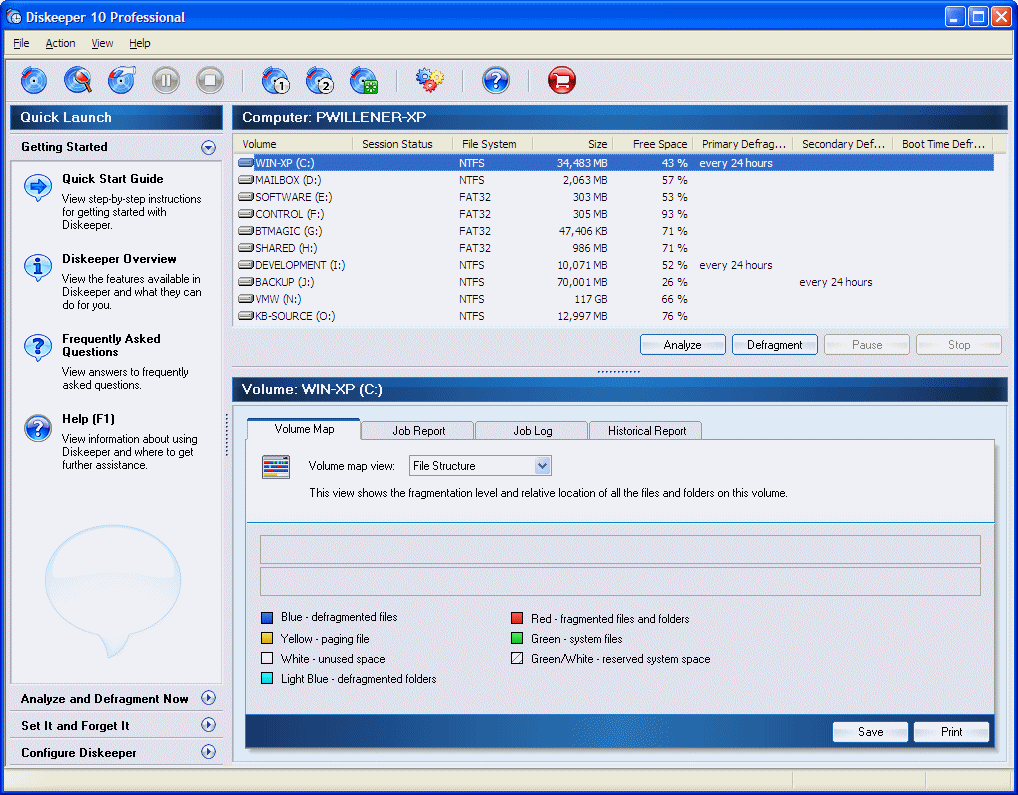Click the MAILBOX (D:) drive icon
This screenshot has width=1018, height=795.
pyautogui.click(x=246, y=180)
